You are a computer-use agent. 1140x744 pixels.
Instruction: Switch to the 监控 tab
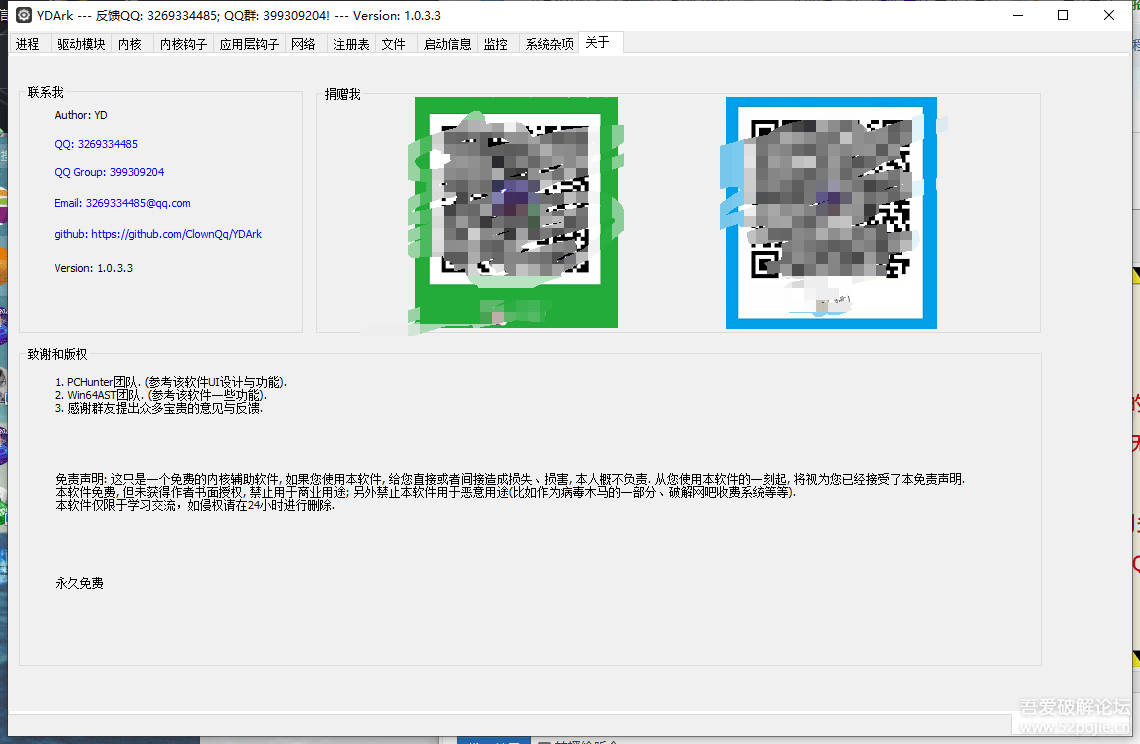(x=495, y=44)
